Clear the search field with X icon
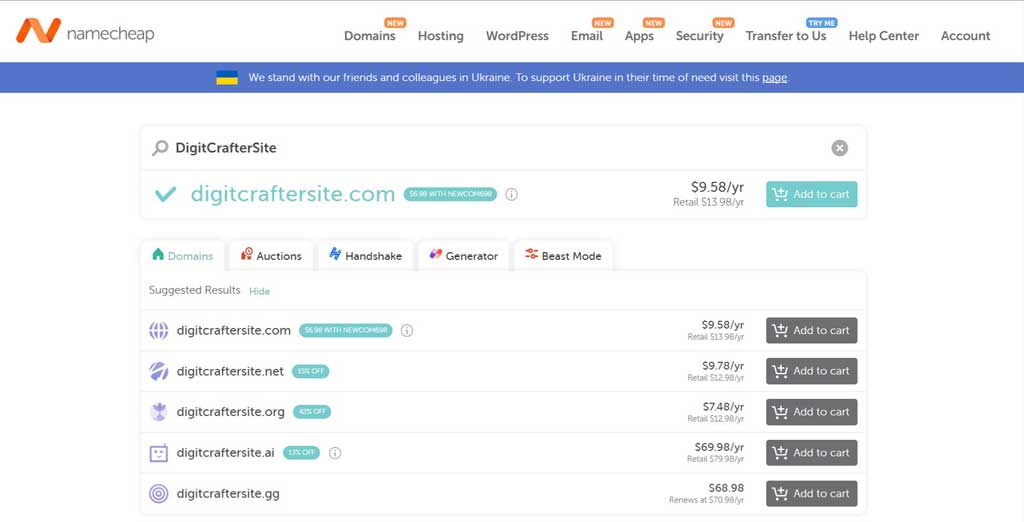Image resolution: width=1024 pixels, height=522 pixels. [839, 148]
